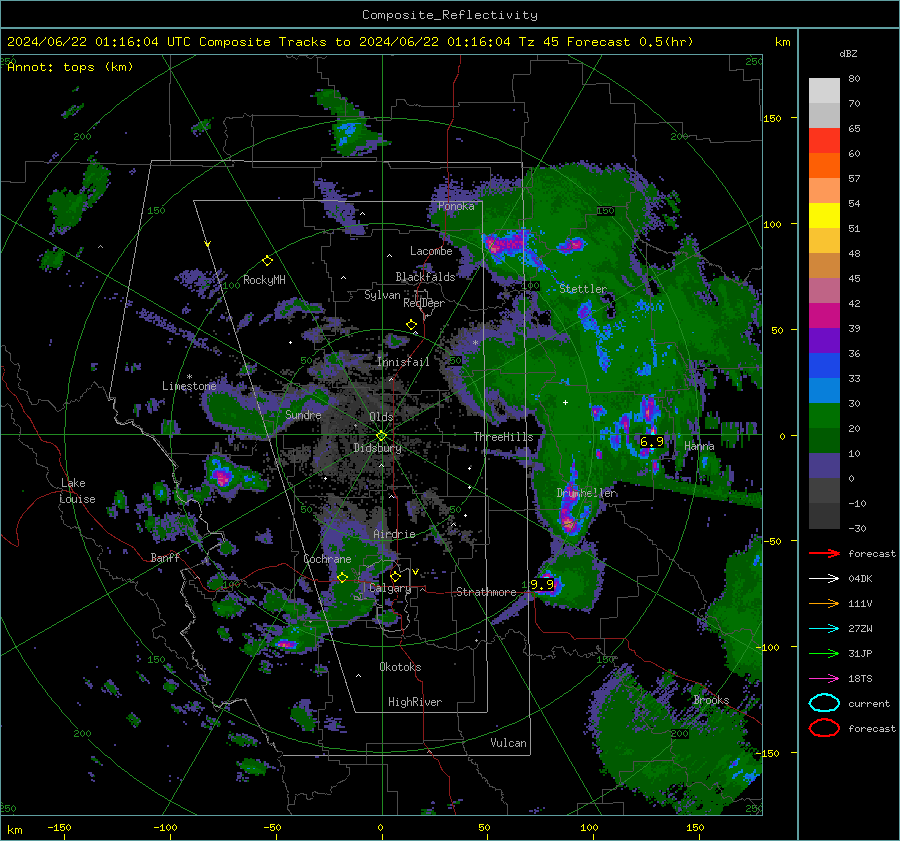900x841 pixels.
Task: Click the Stettler city label
Action: [583, 289]
